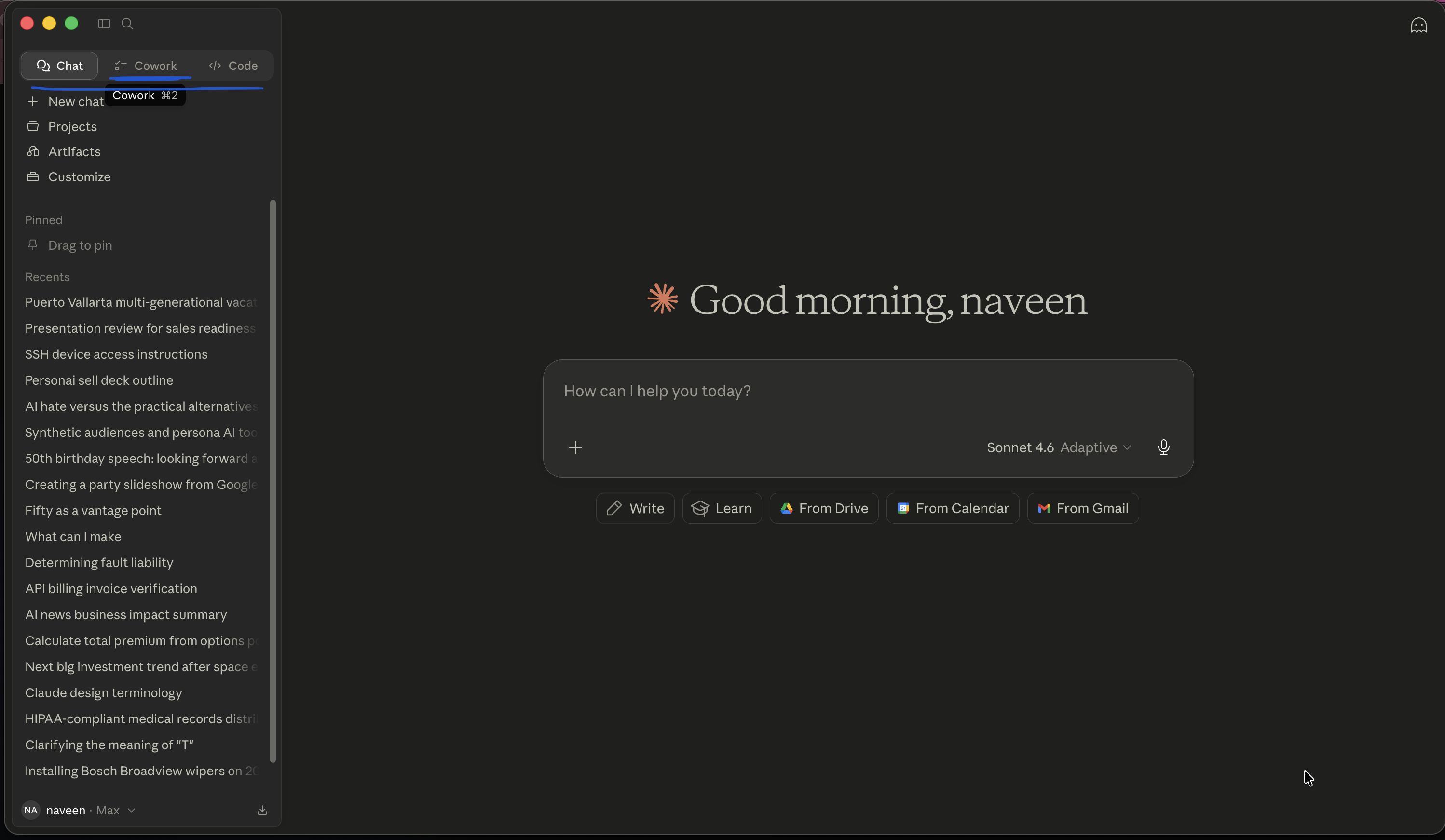This screenshot has height=840, width=1445.
Task: Click the Pinned section label
Action: pos(43,220)
